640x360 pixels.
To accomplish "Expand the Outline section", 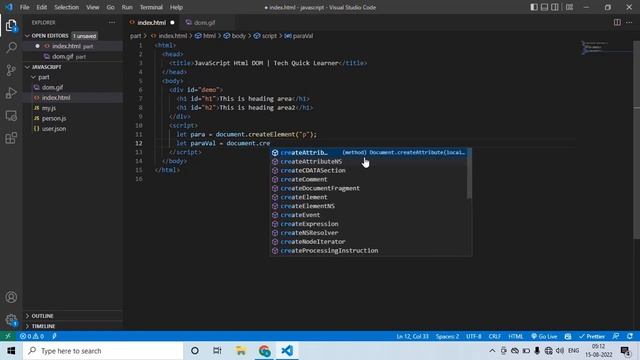I will pyautogui.click(x=42, y=316).
